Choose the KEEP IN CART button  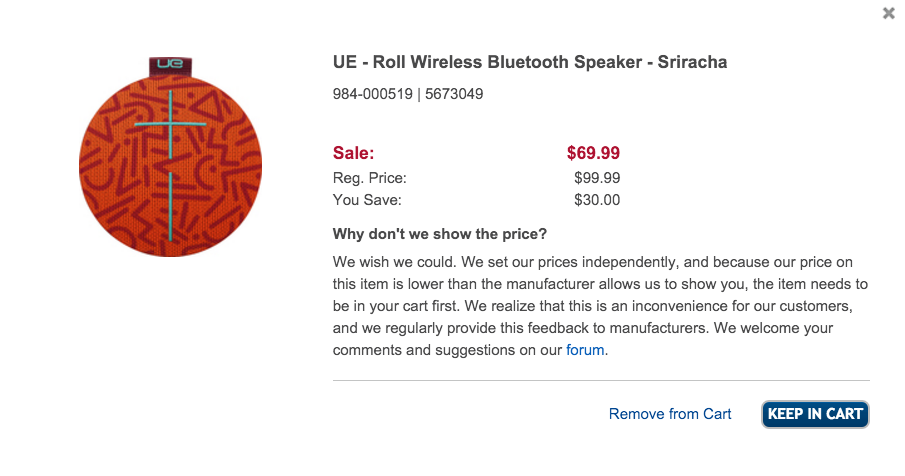815,414
